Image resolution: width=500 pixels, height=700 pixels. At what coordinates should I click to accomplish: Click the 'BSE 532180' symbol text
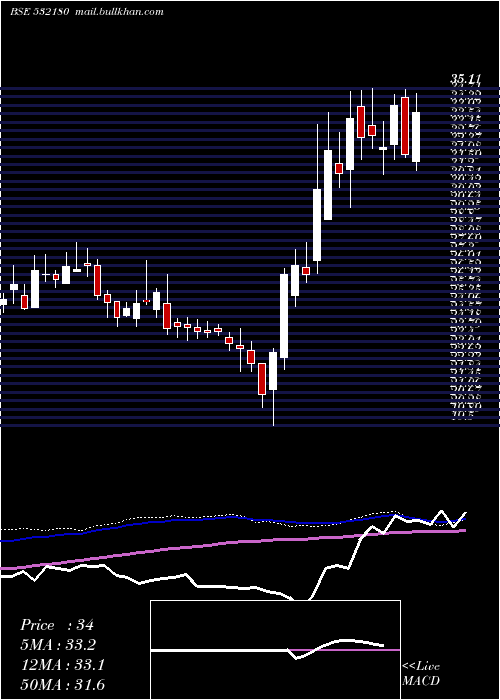(x=39, y=12)
